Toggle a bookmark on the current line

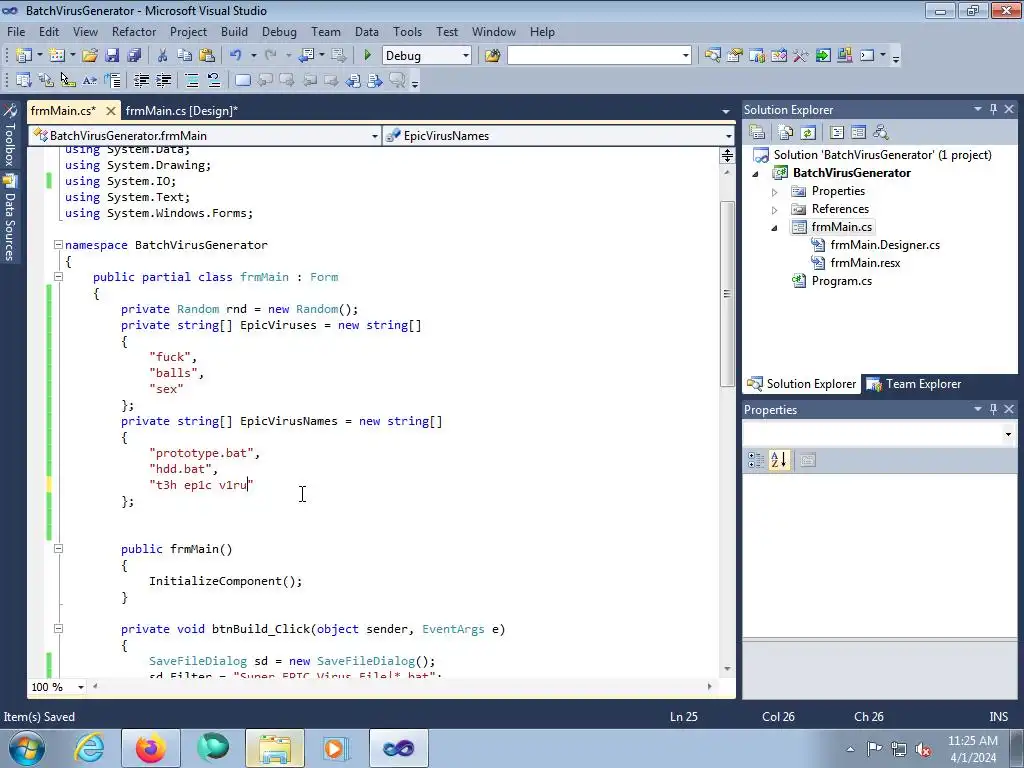coord(242,80)
